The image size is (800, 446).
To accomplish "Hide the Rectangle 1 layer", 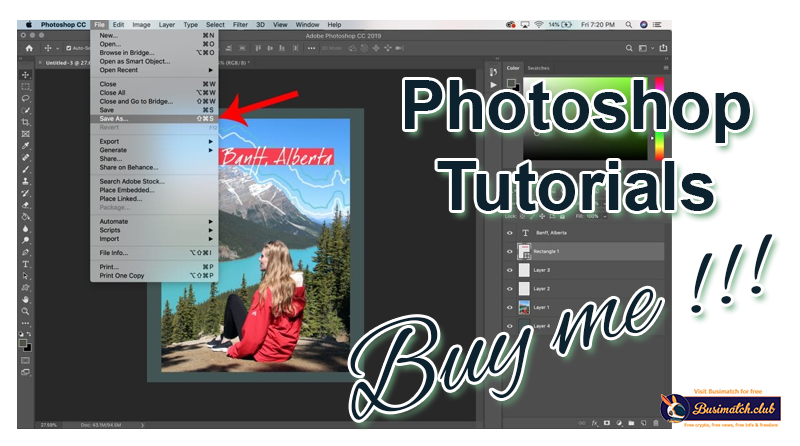I will (510, 251).
